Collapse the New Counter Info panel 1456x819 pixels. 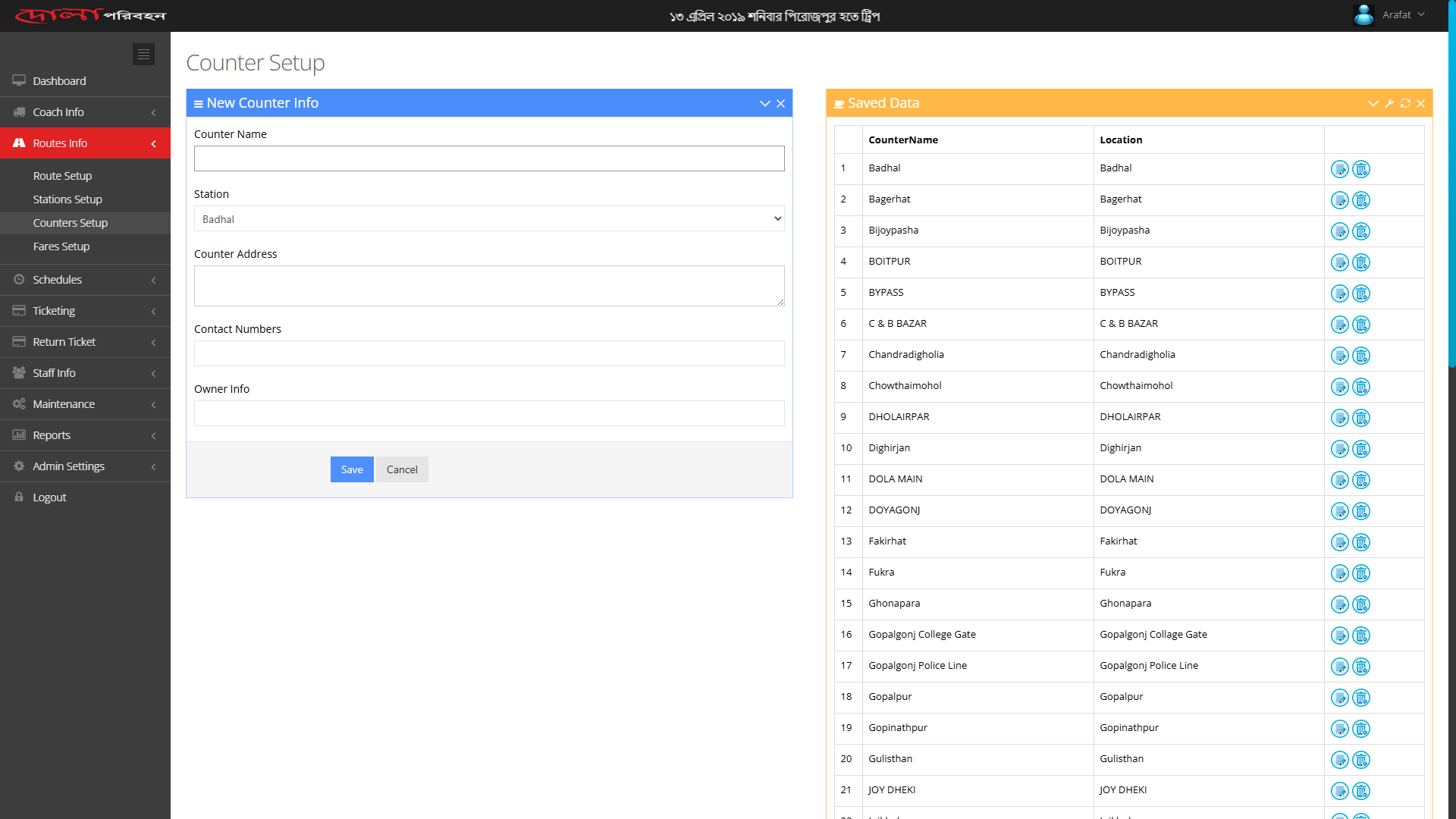764,103
